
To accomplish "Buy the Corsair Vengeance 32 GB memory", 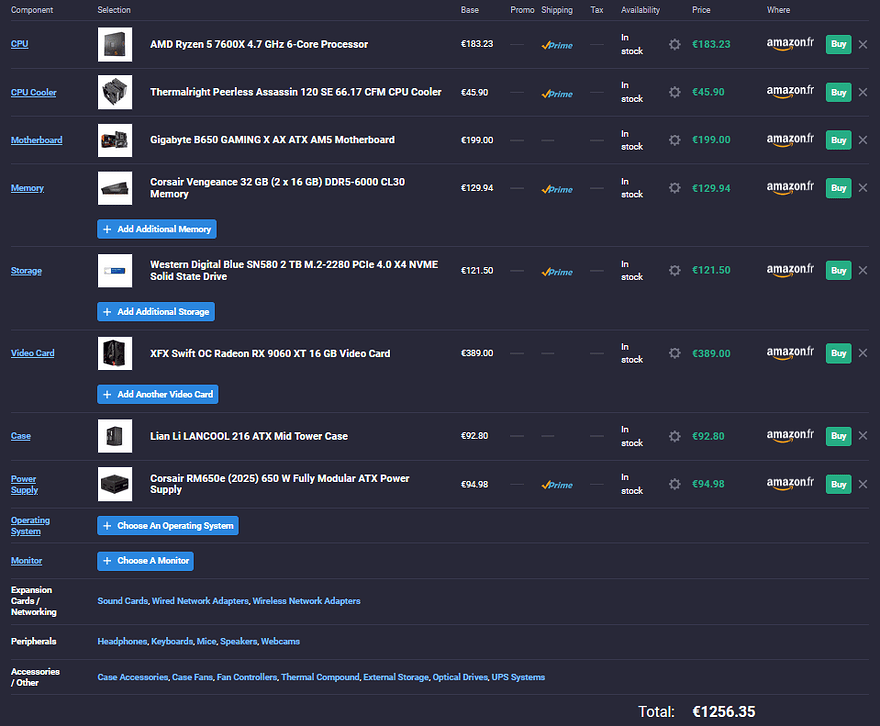I will (x=838, y=188).
